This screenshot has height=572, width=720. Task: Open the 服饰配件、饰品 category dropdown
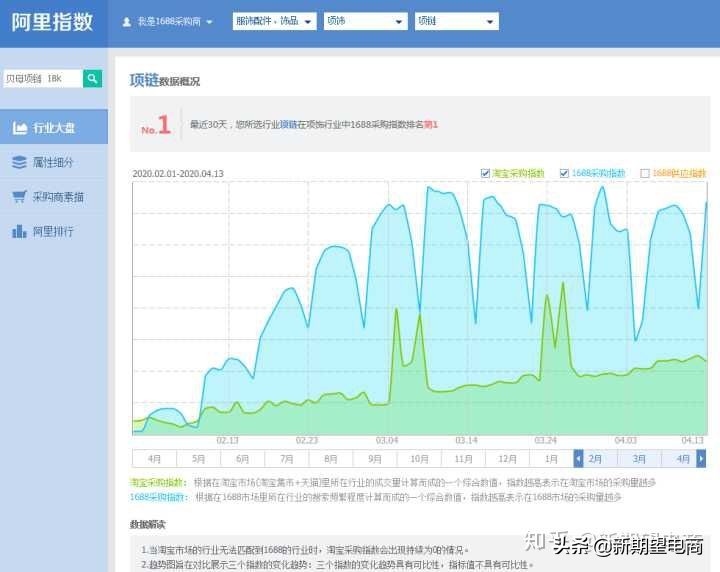pos(275,22)
